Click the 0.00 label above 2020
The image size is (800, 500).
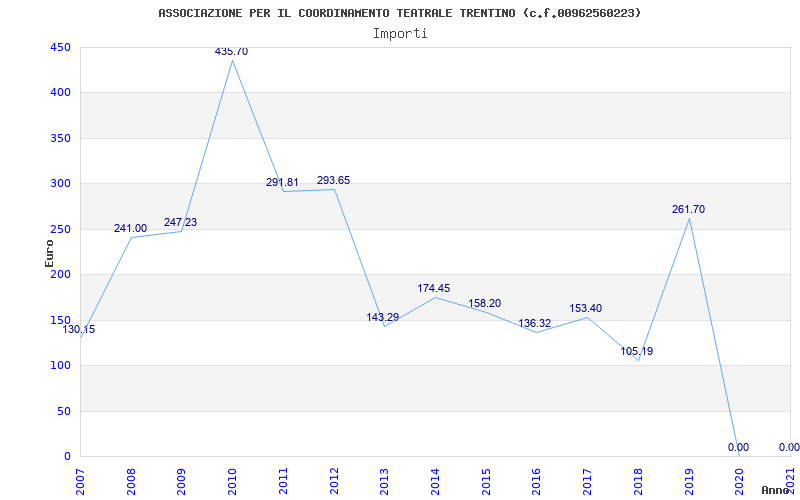point(738,447)
